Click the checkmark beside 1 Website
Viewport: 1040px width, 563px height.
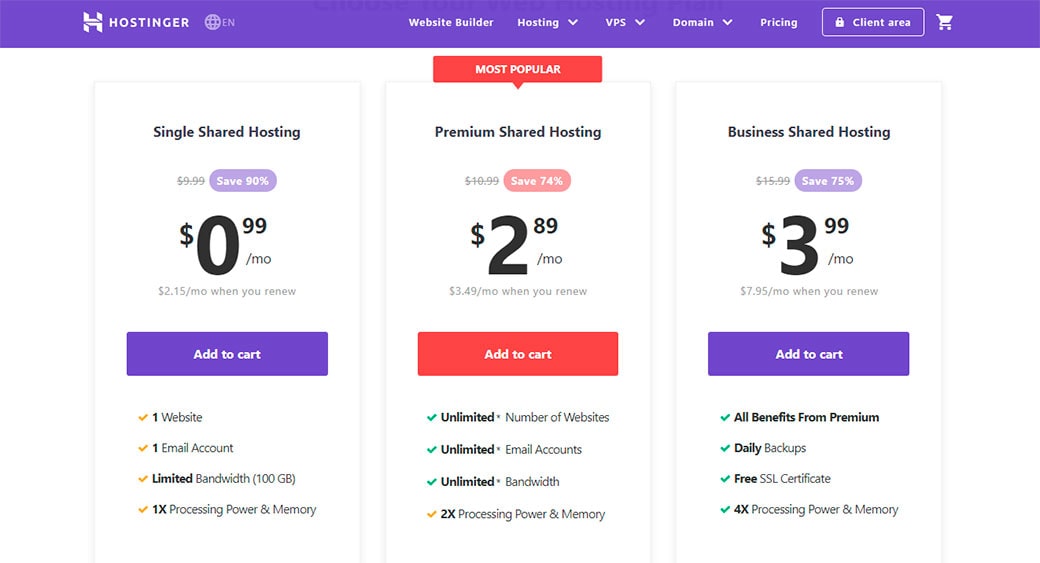143,417
